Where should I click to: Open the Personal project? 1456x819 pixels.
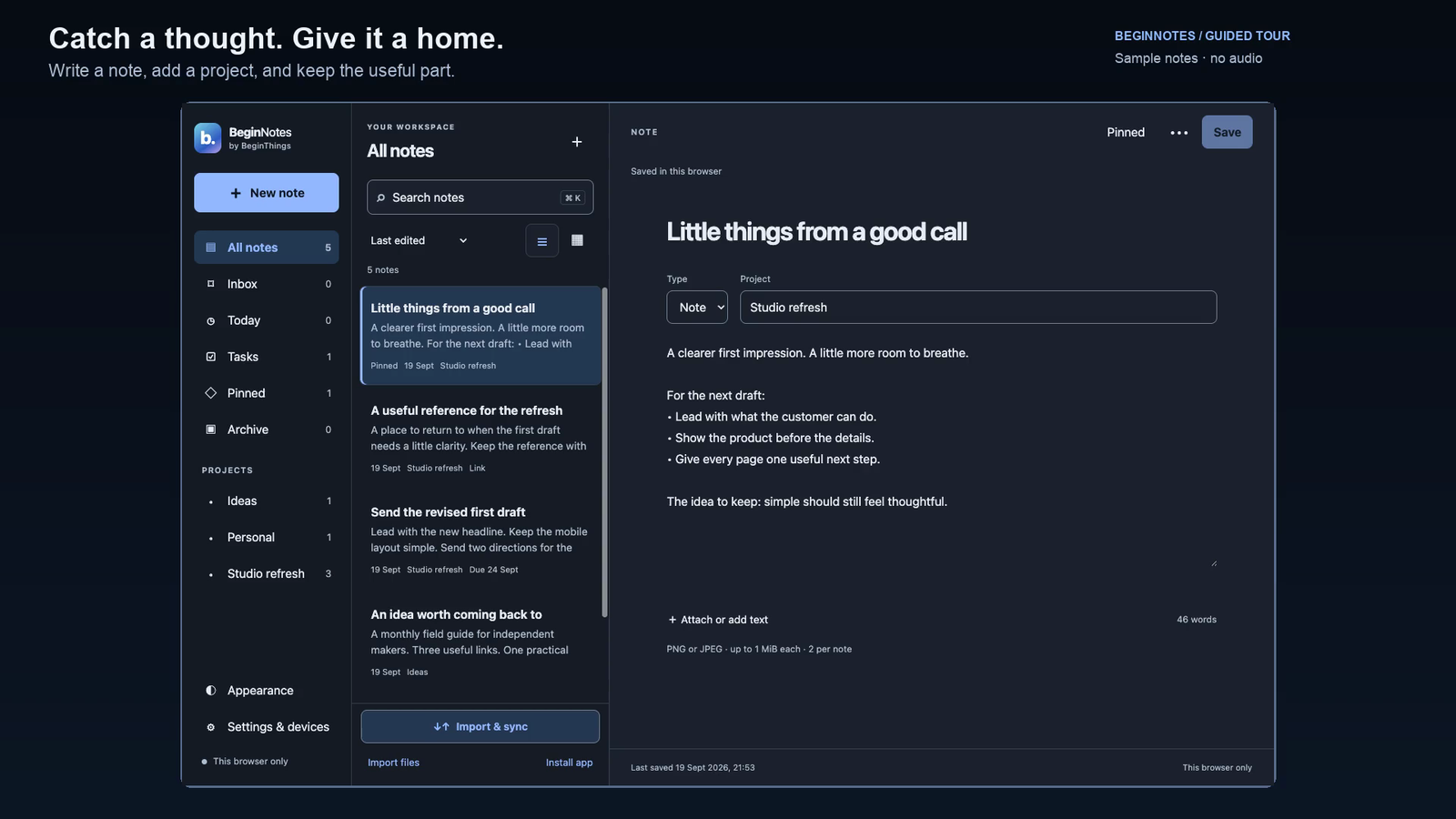[267, 538]
